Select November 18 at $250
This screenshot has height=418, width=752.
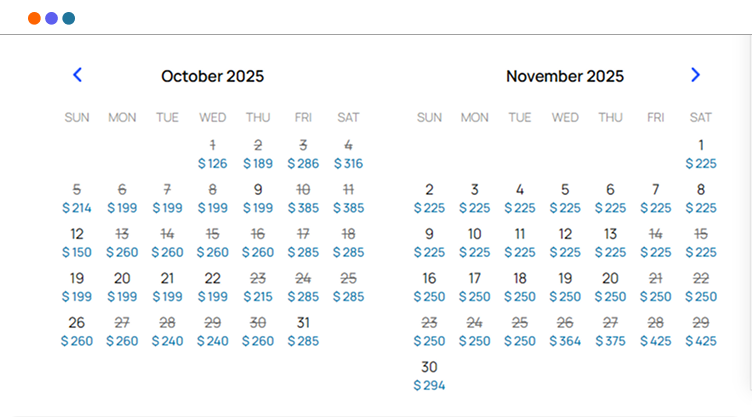pos(520,287)
